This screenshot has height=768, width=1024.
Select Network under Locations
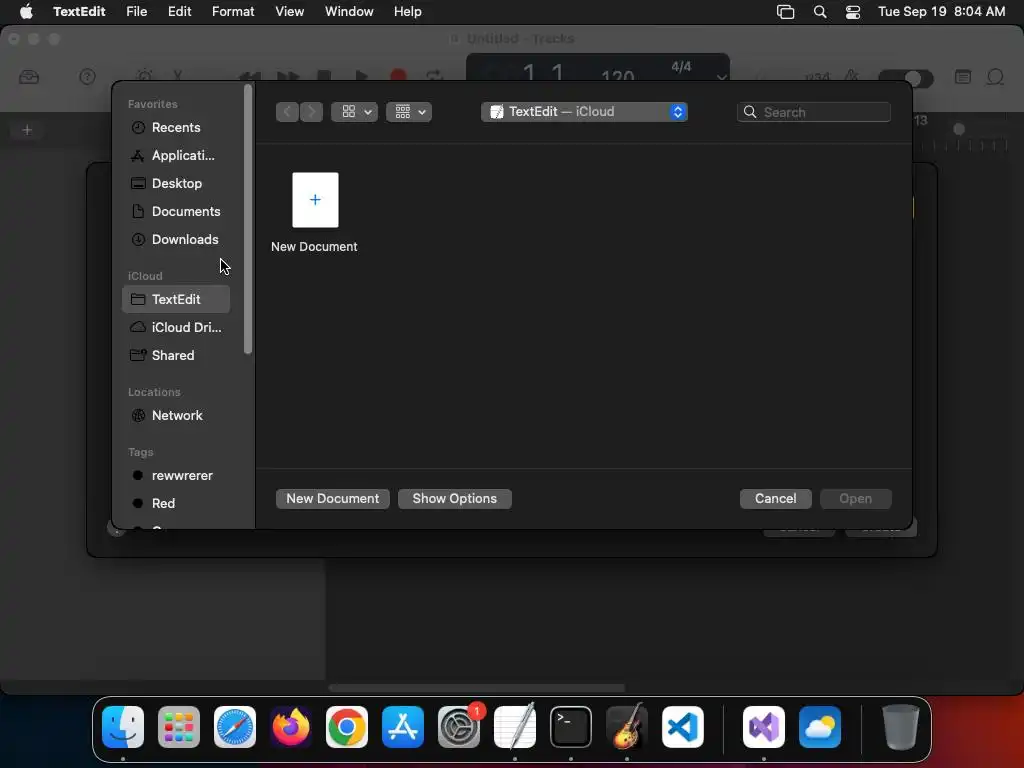[x=175, y=415]
